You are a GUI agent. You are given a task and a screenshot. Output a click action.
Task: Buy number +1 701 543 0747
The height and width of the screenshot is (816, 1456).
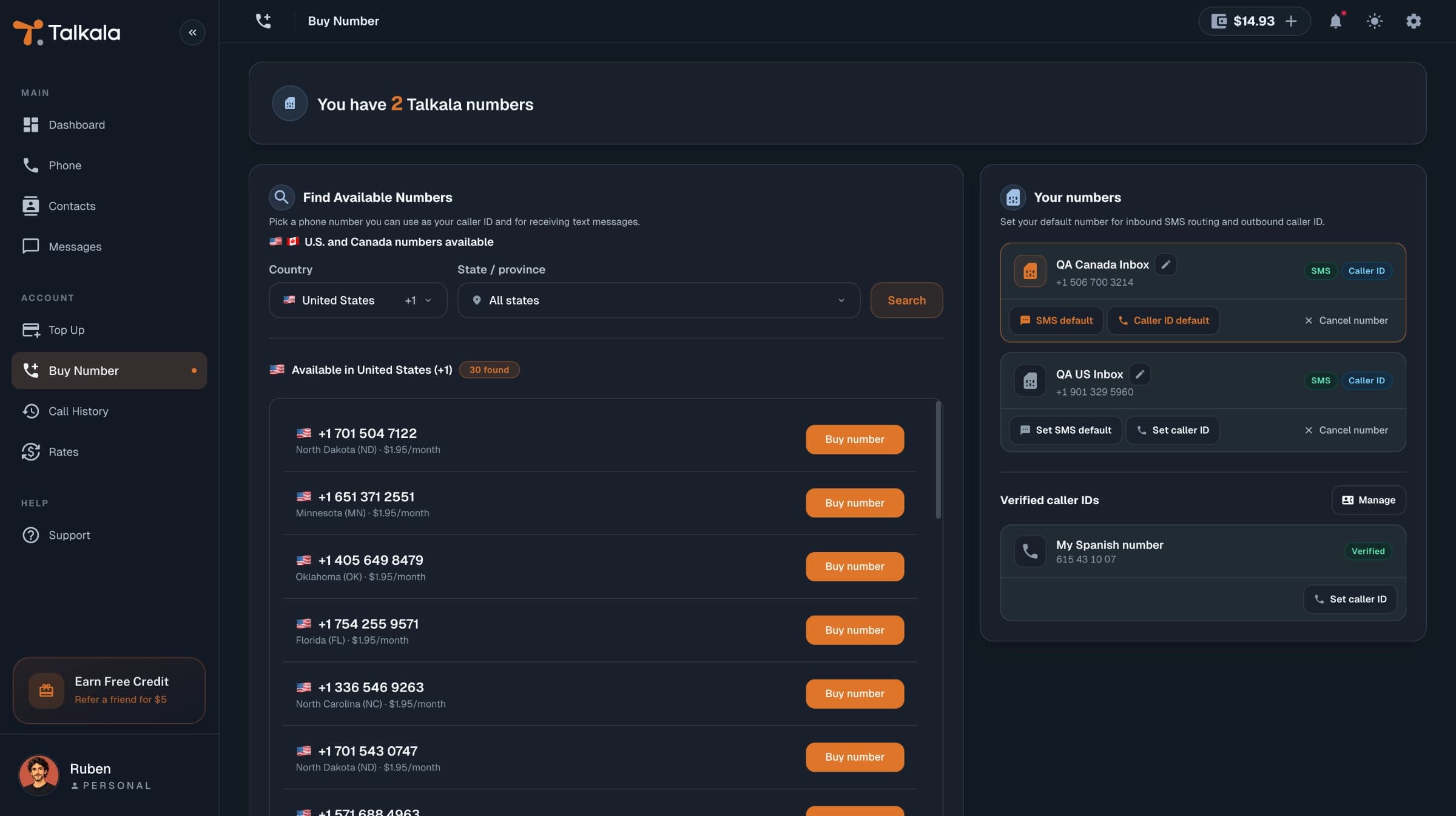(854, 757)
